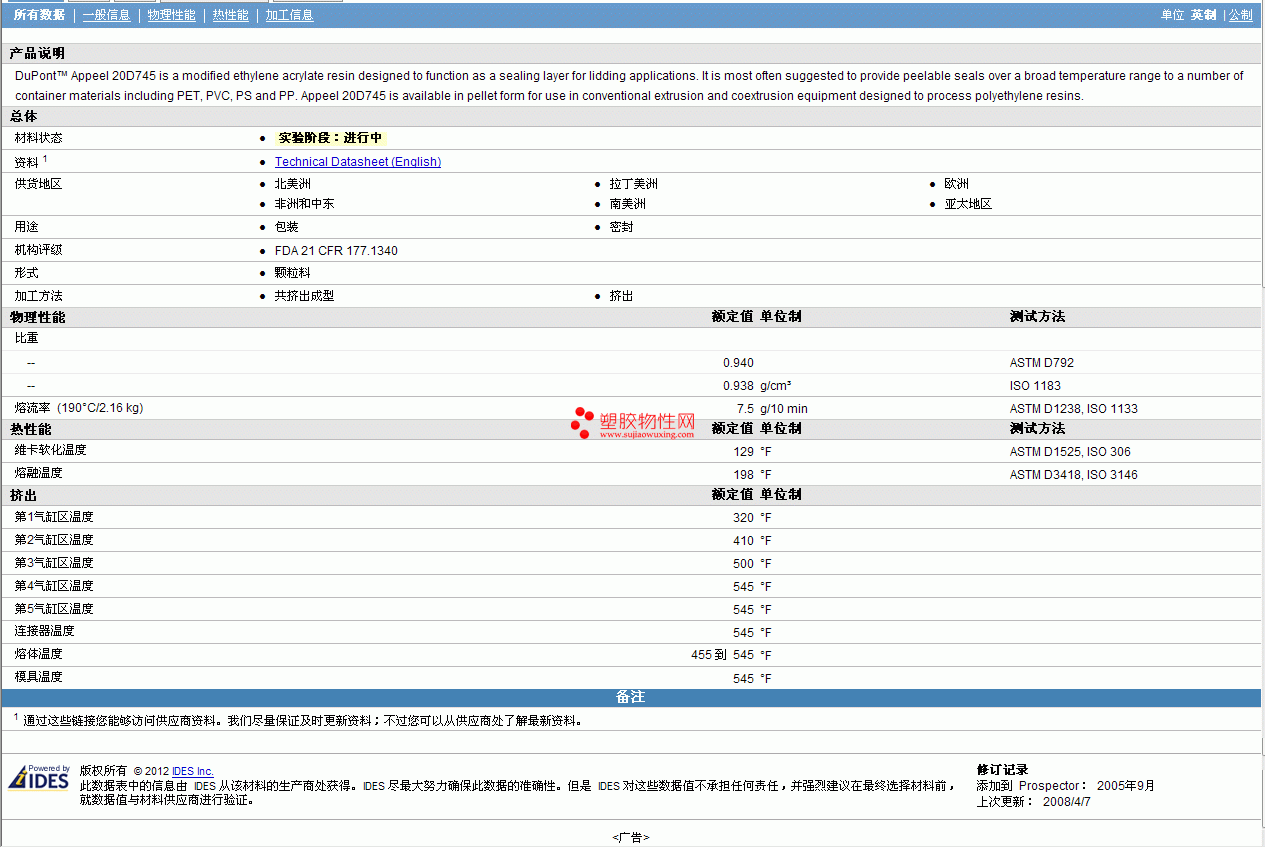
Task: Click the 添加到 Prospector 2005年9月 entry
Action: click(x=1065, y=786)
